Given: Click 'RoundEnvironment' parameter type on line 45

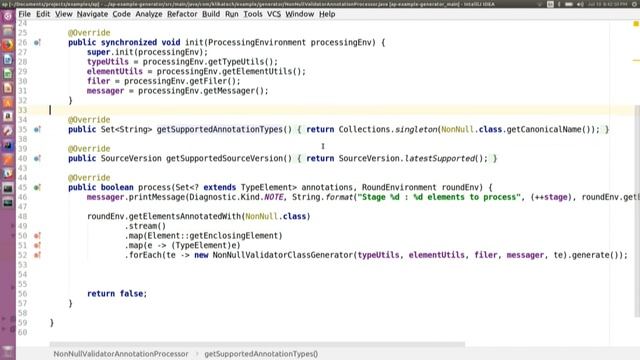Looking at the screenshot, I should [399, 187].
